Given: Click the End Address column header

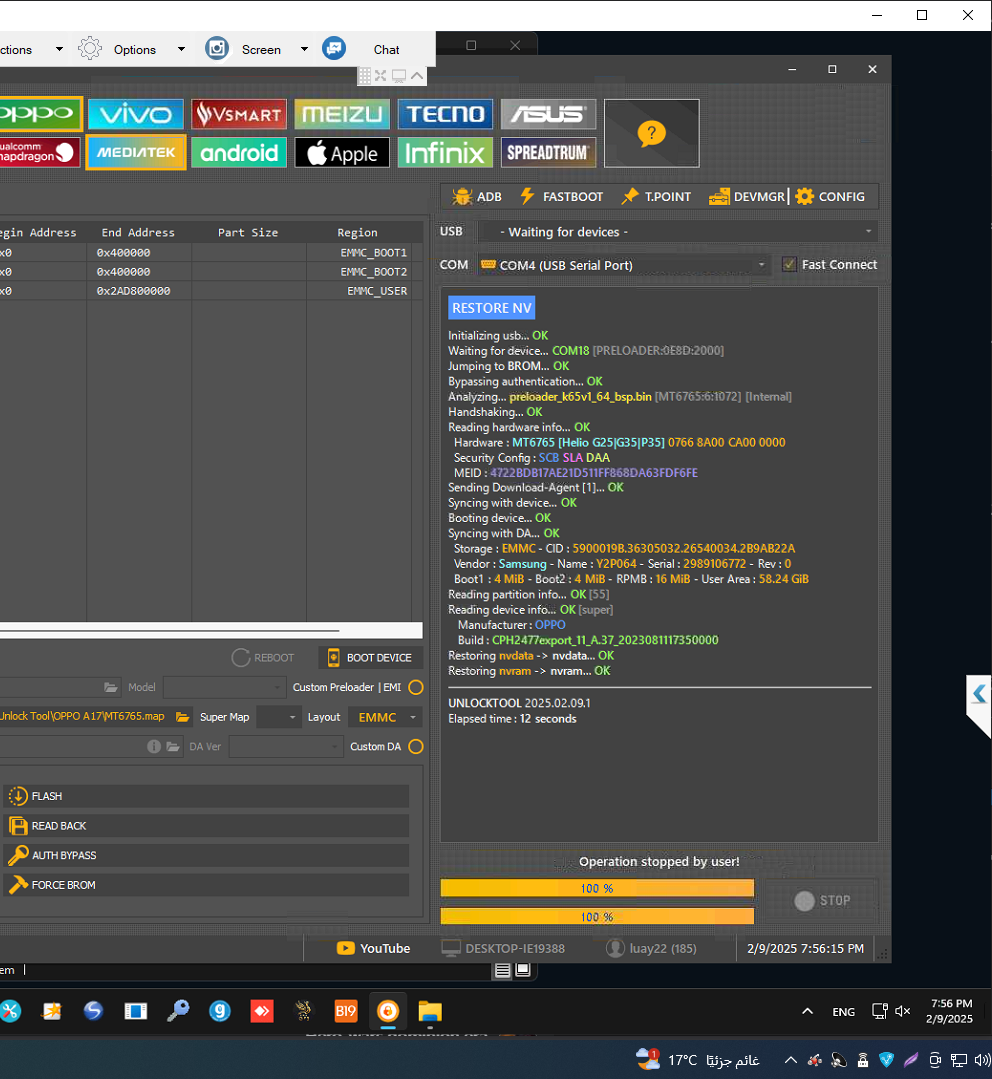Looking at the screenshot, I should (138, 233).
